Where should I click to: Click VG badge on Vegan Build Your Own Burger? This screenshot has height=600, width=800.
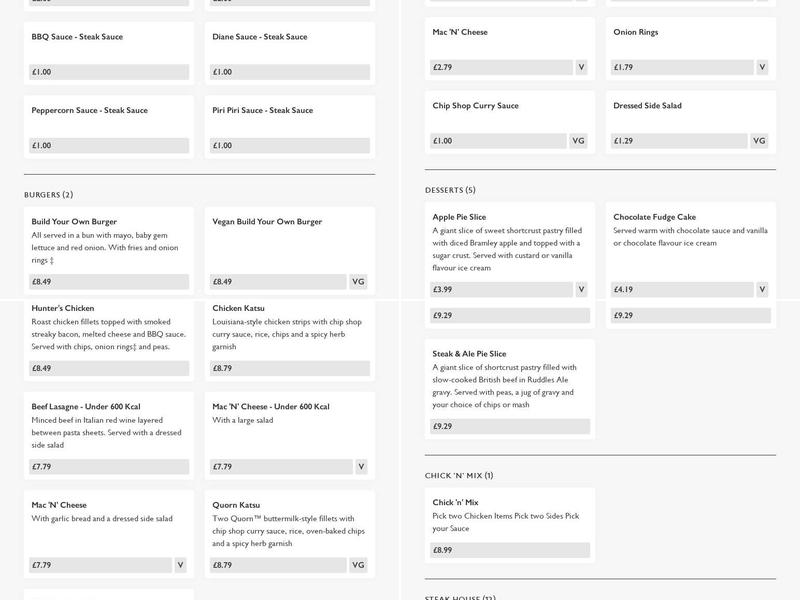(x=358, y=282)
